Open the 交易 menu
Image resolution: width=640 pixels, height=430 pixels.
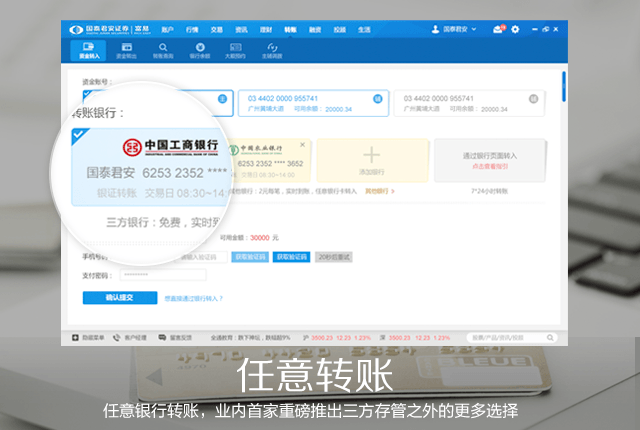216,29
